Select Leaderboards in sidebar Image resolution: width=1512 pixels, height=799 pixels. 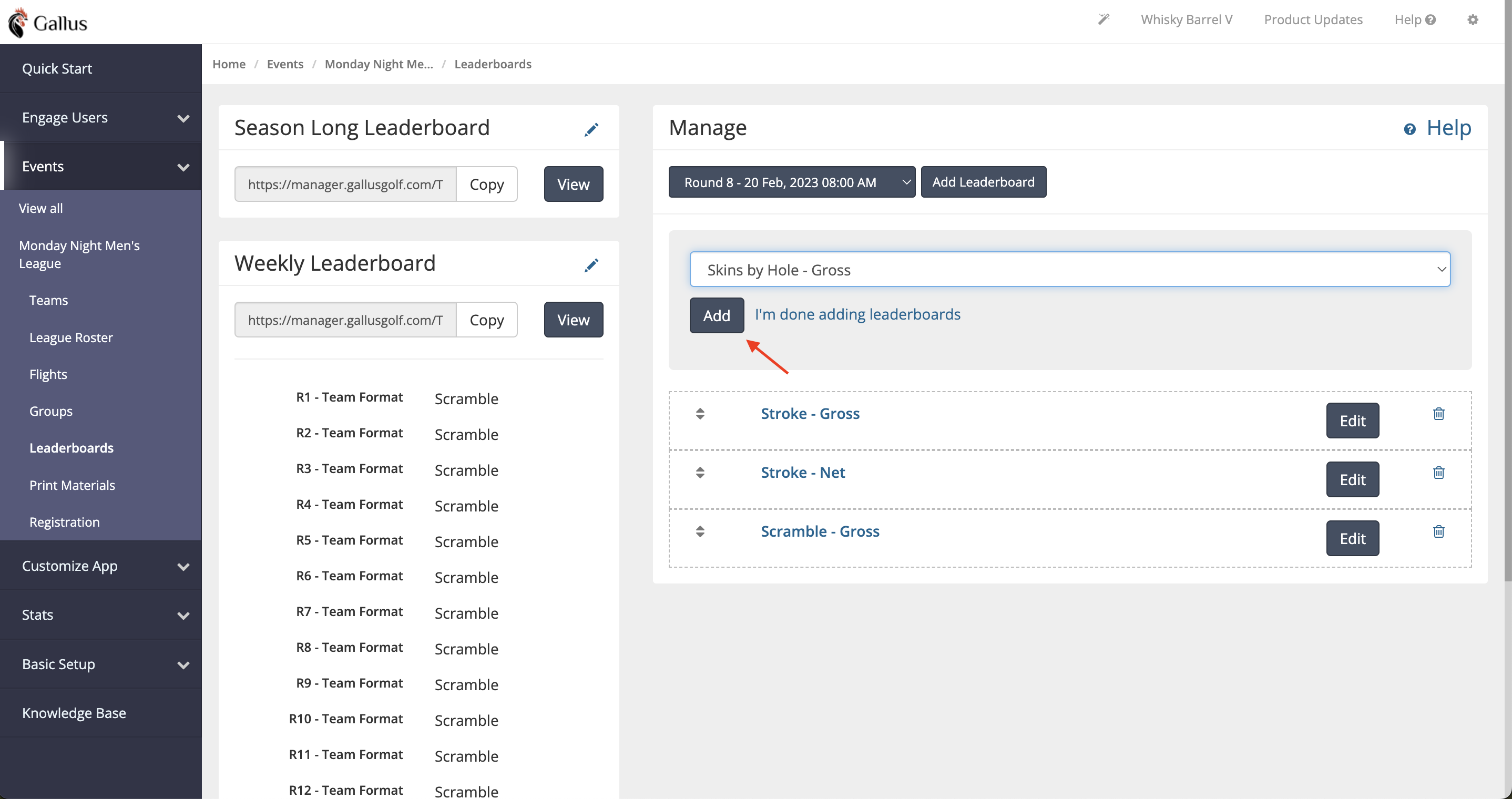click(71, 448)
